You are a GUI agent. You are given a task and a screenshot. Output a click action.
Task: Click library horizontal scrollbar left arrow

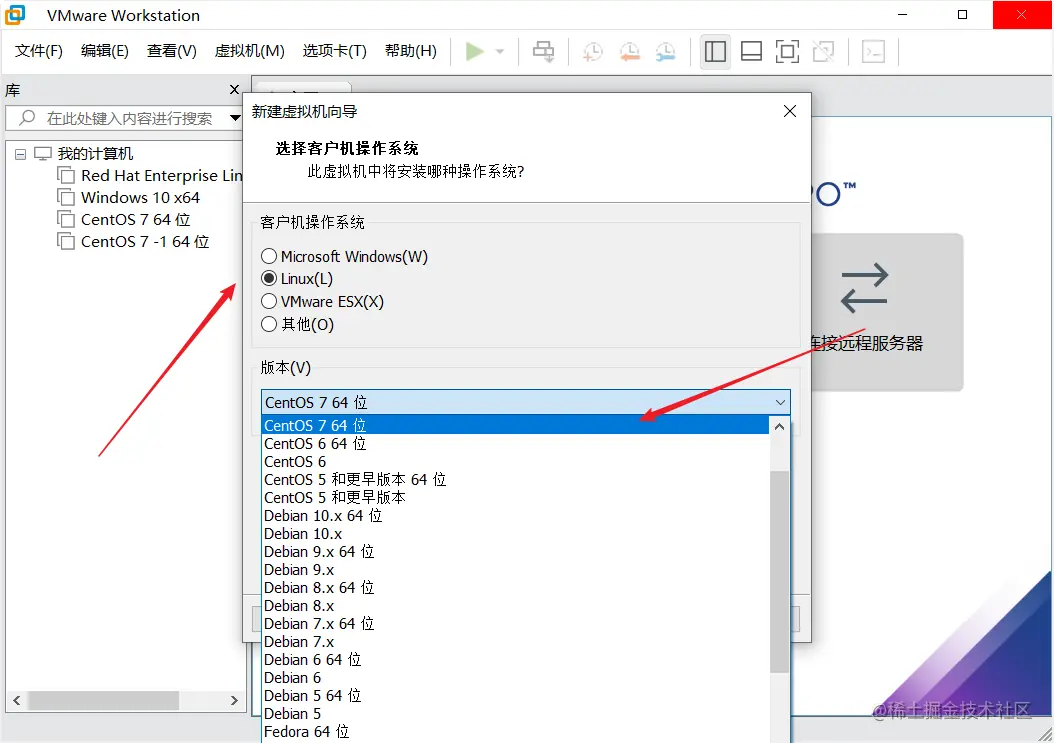[16, 701]
